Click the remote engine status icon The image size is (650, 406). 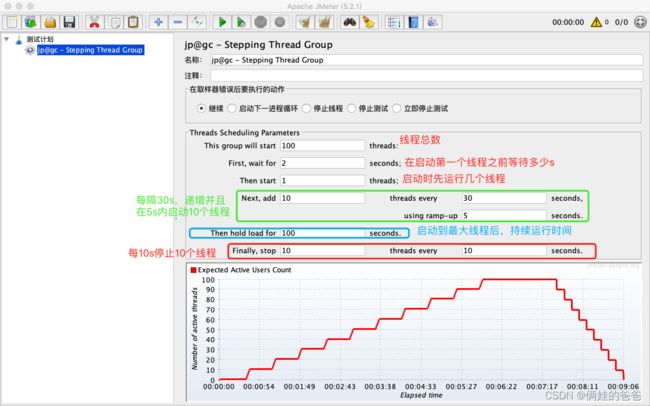640,22
